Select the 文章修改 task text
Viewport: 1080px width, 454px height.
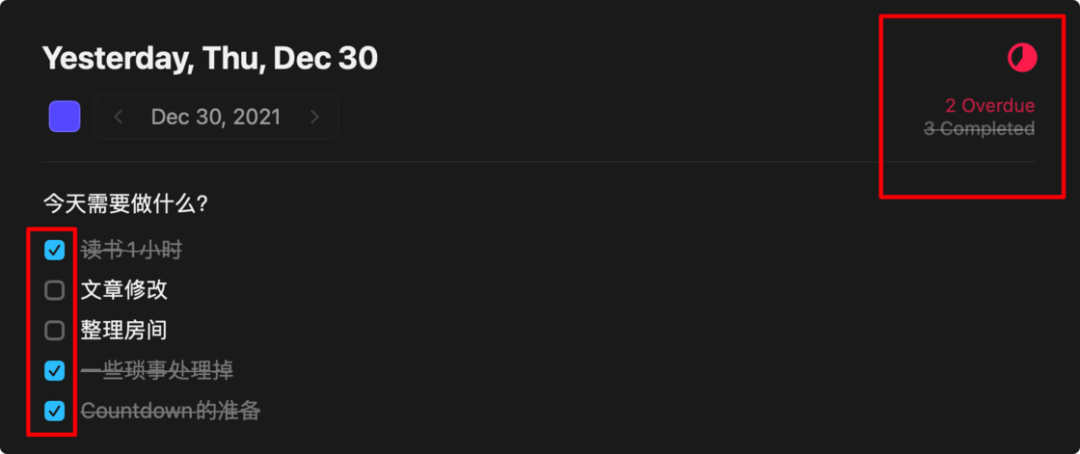(124, 291)
